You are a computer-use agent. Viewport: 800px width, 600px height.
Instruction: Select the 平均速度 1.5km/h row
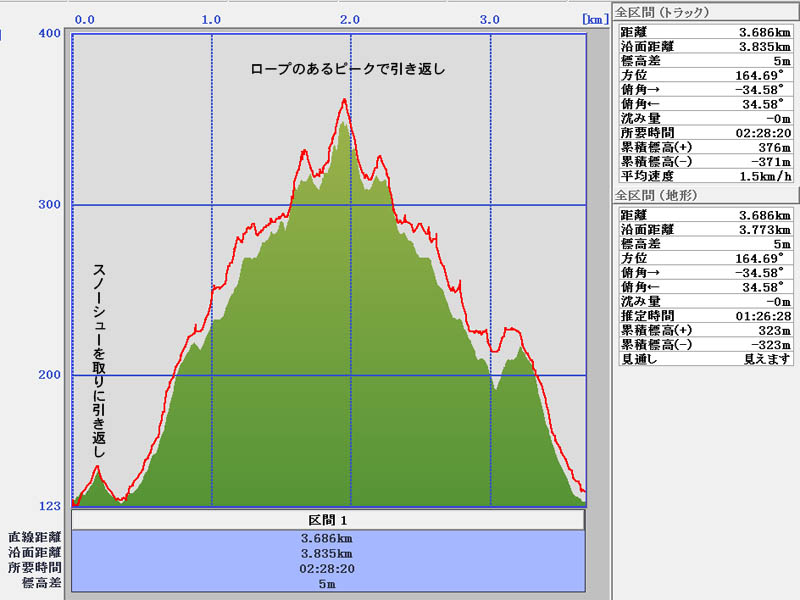tap(706, 176)
